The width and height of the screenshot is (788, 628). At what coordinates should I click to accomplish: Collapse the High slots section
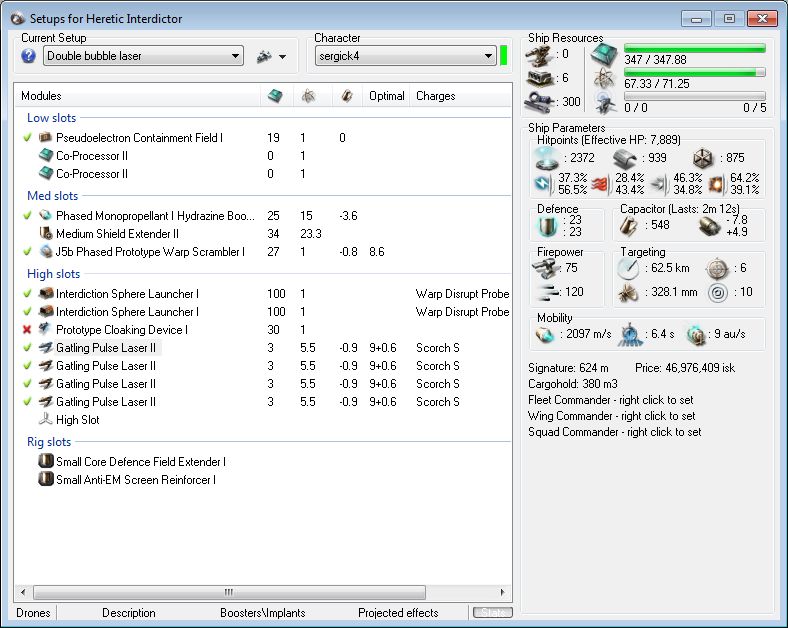(53, 274)
